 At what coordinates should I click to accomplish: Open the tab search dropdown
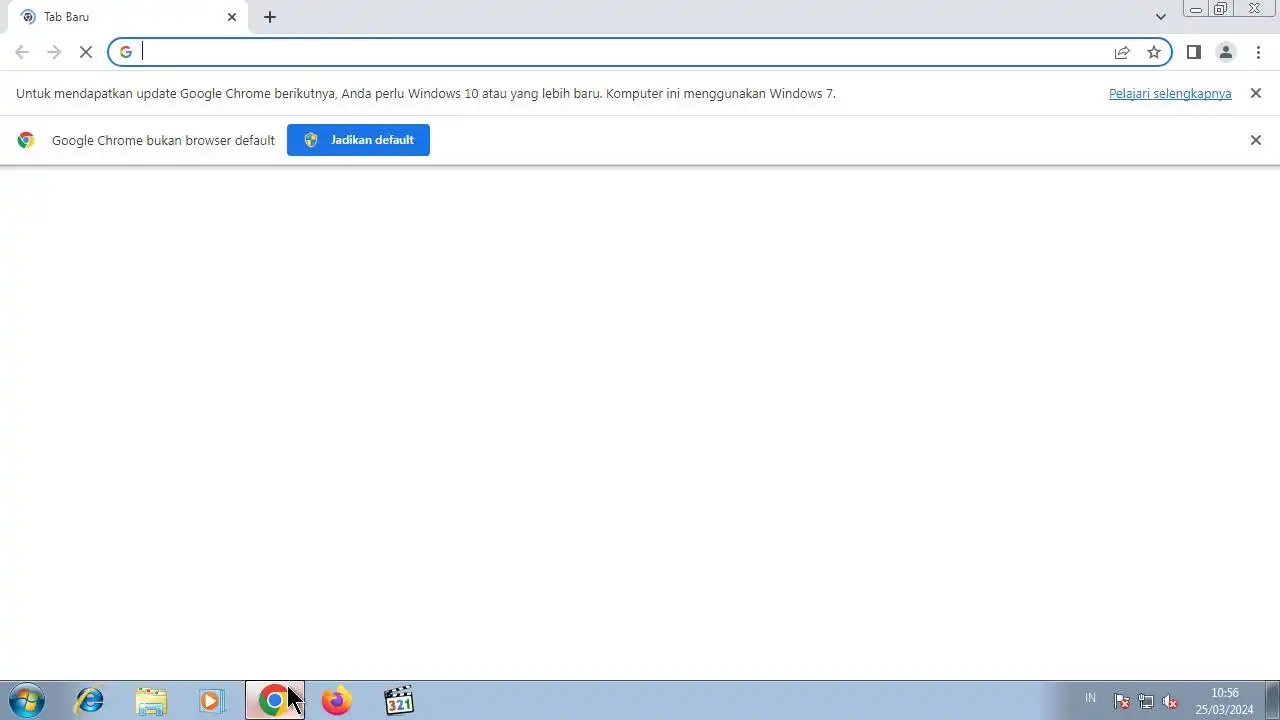coord(1160,17)
